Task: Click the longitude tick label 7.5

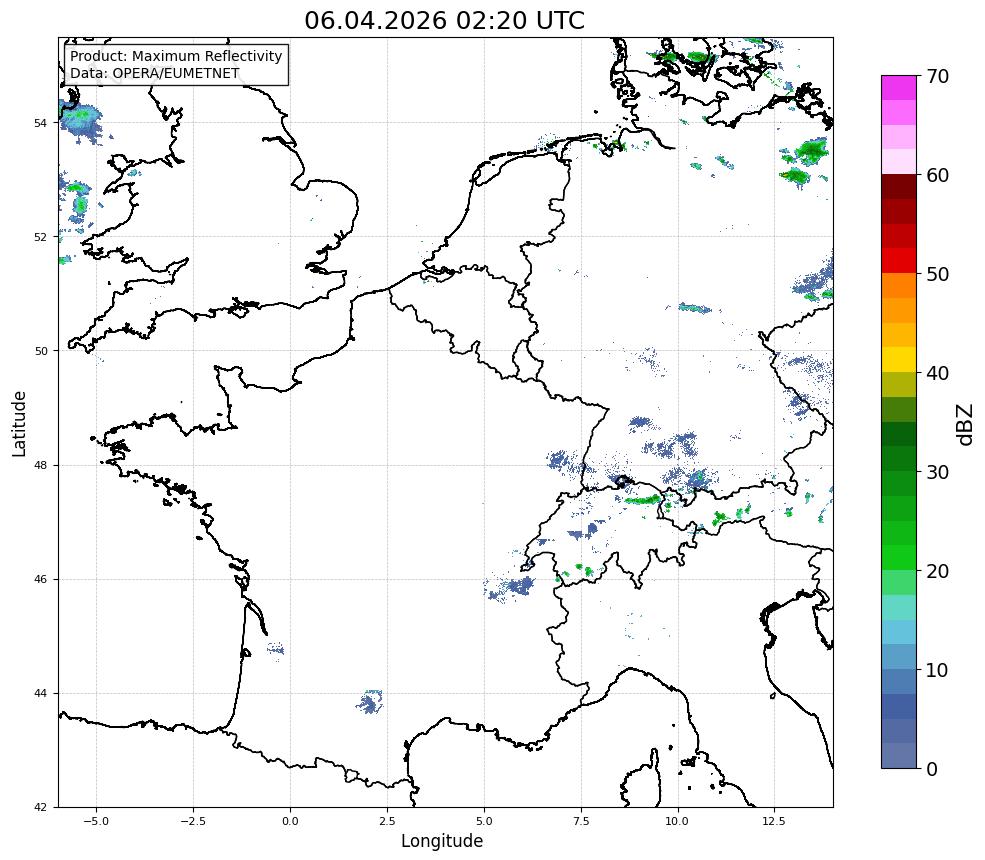Action: 581,821
